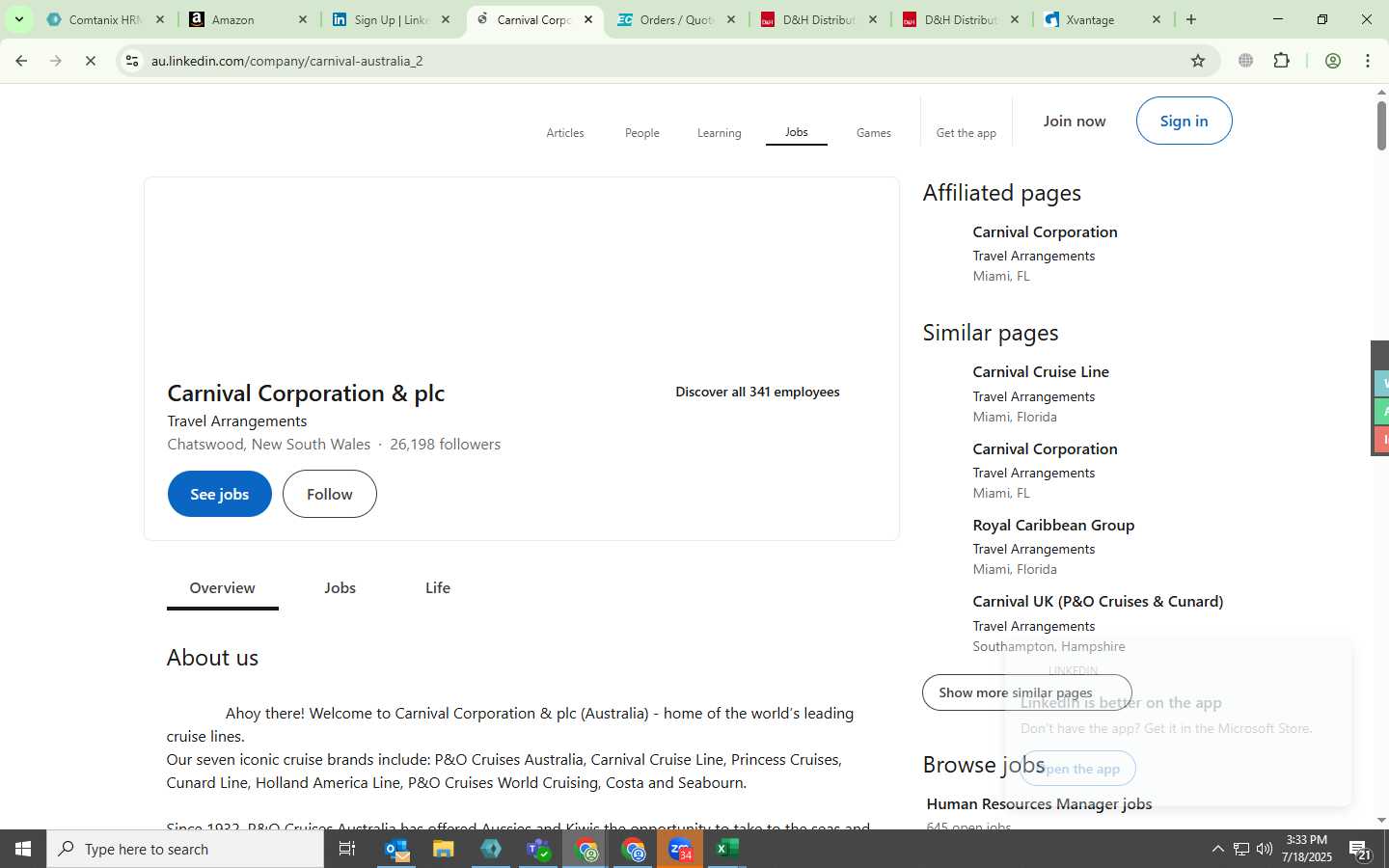Open Discover all 341 employees link

point(757,392)
